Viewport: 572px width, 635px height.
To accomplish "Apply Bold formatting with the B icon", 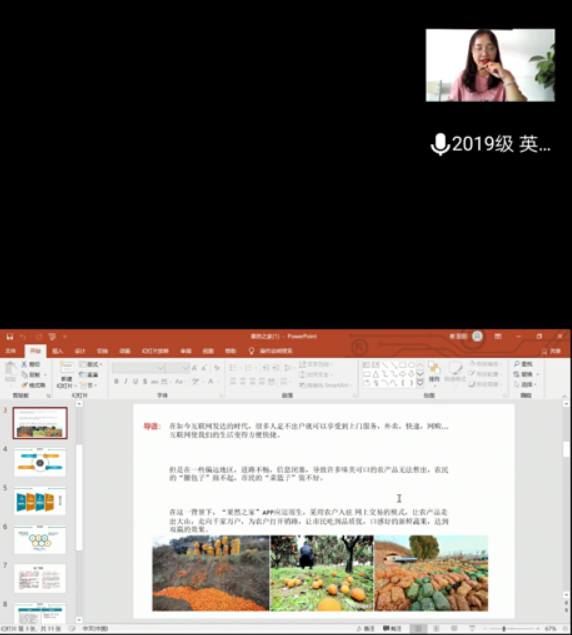I will click(x=116, y=381).
